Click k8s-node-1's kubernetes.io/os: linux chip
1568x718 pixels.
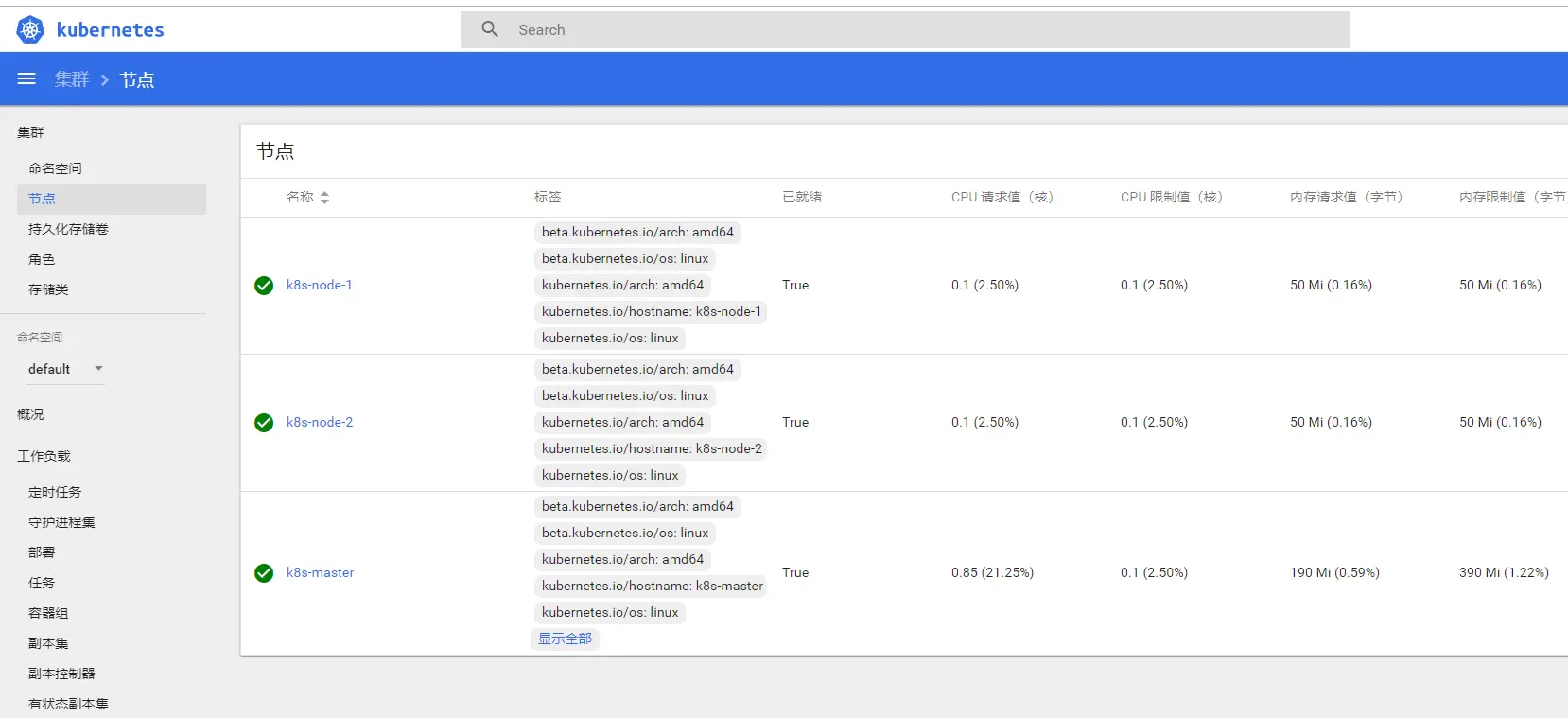click(610, 338)
